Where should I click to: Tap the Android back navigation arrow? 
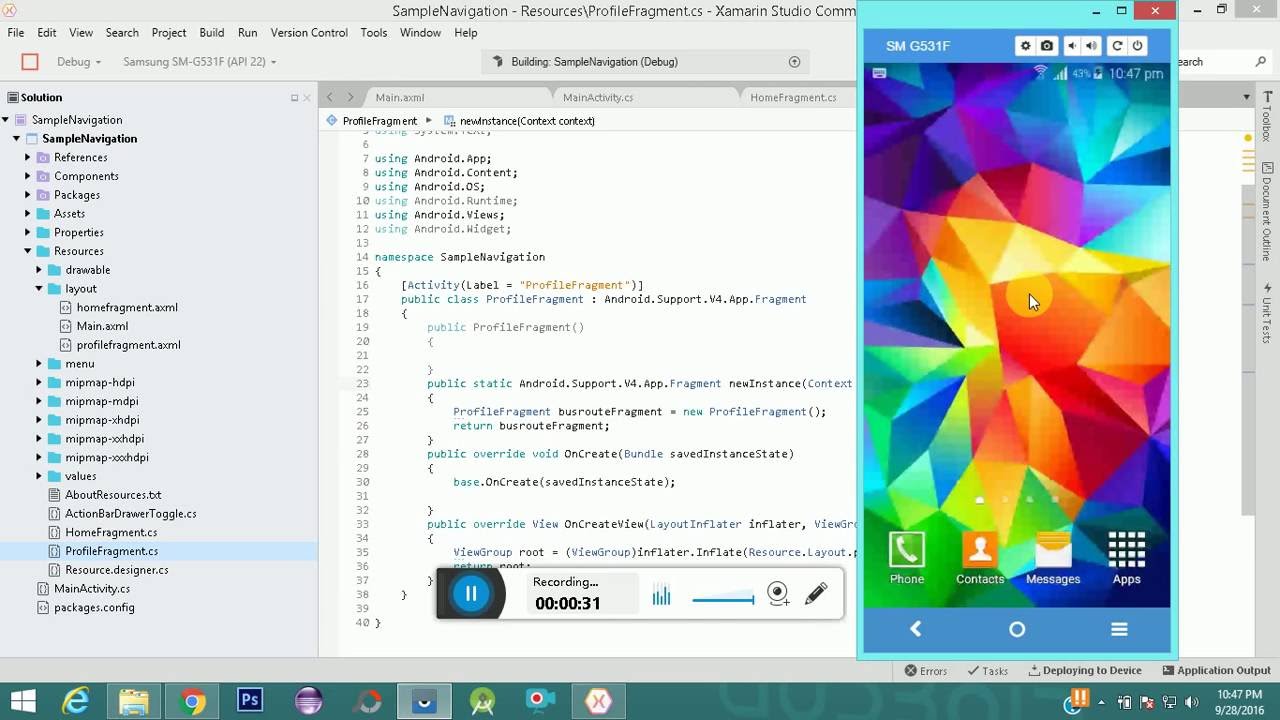pos(916,629)
